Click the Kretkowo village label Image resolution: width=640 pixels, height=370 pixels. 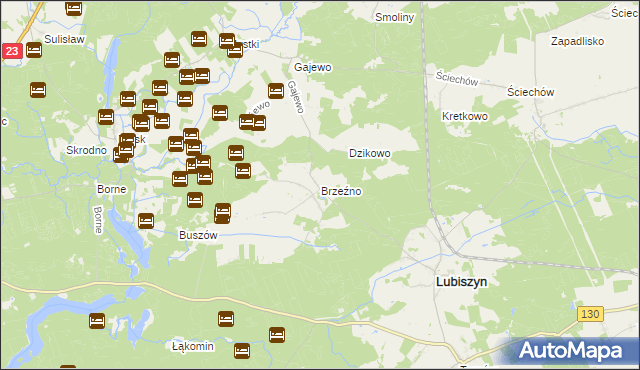point(465,116)
